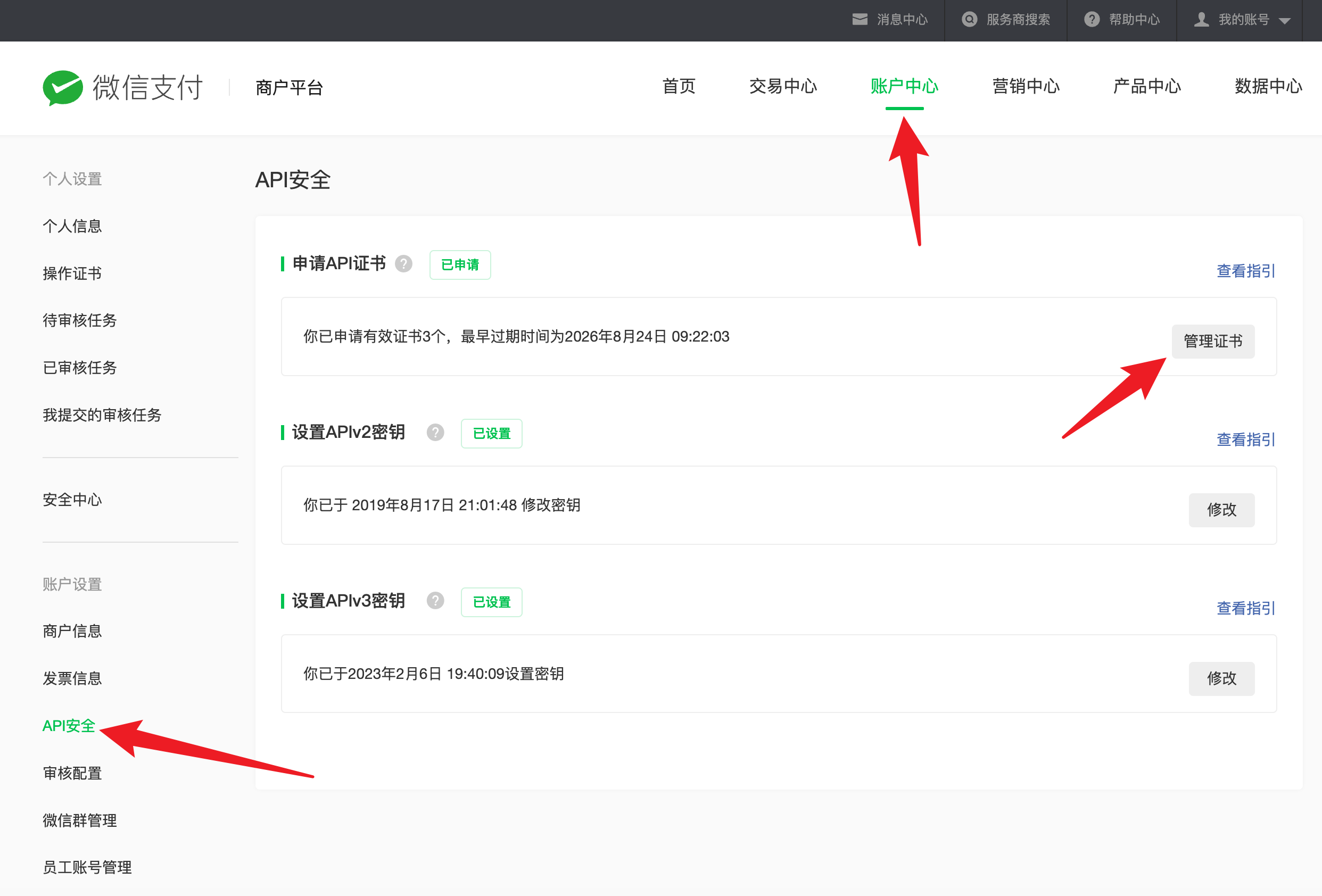Click help icon beside 设置APIv2密钥
Image resolution: width=1322 pixels, height=896 pixels.
point(435,433)
